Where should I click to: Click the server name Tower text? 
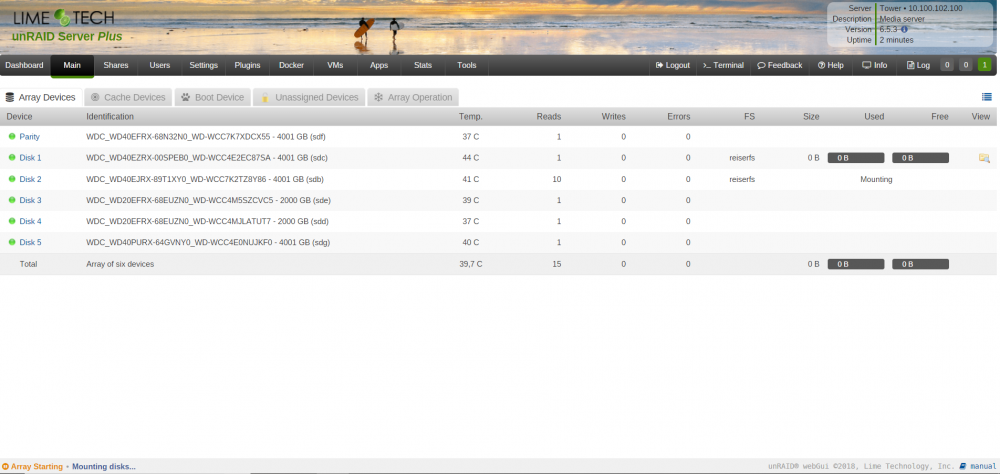[890, 8]
